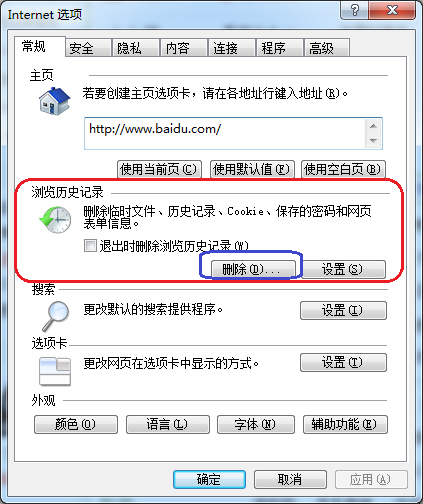Click the question mark help button
This screenshot has height=504, width=423.
[x=355, y=10]
